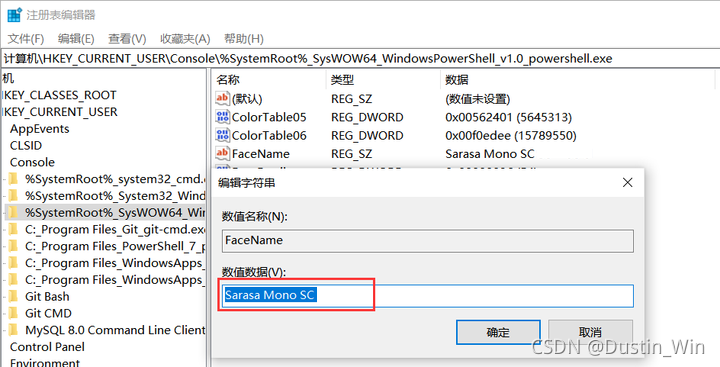This screenshot has width=720, height=367.
Task: Select the FaceName value name in list
Action: (x=261, y=154)
